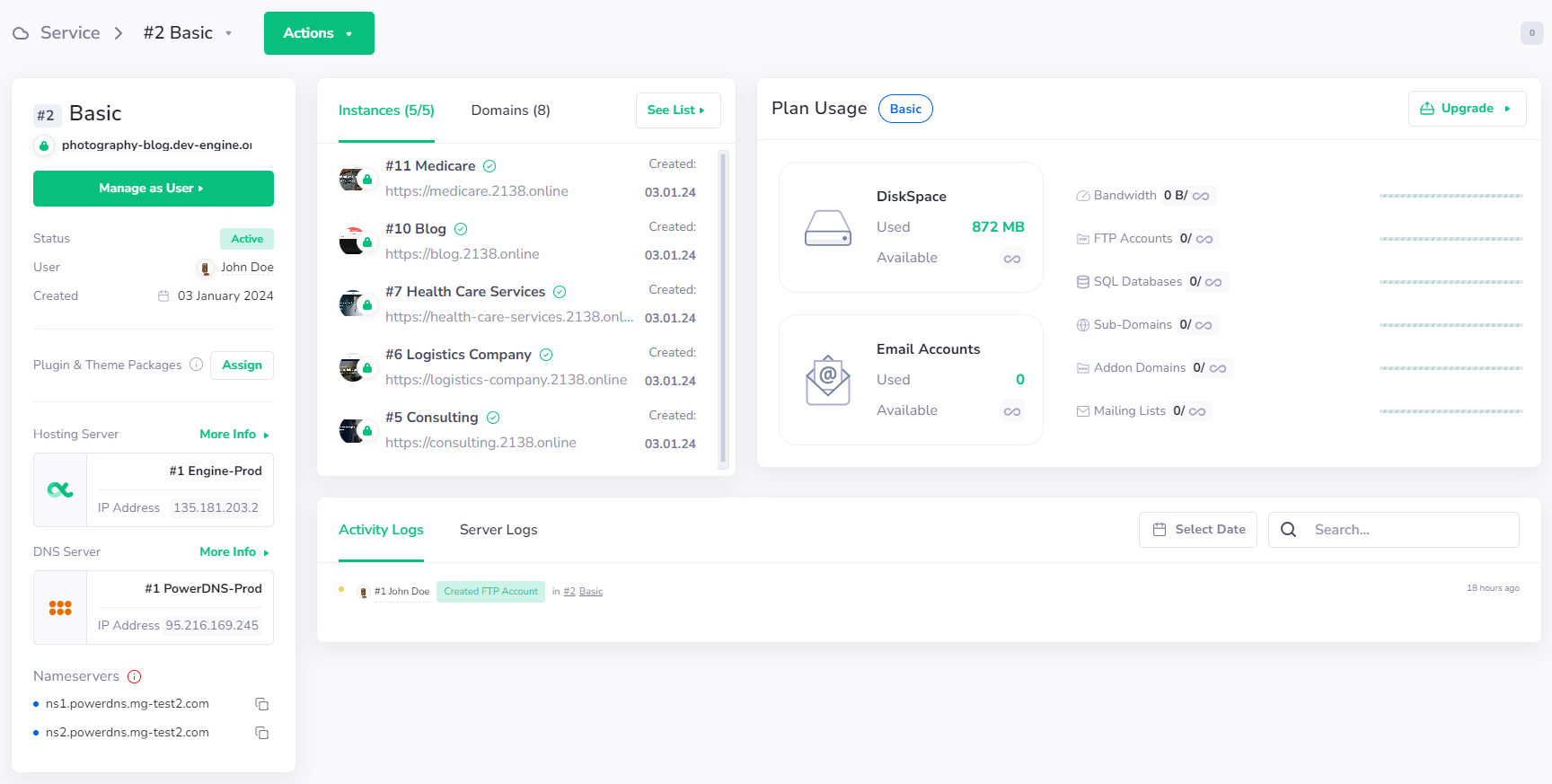Click the FTP Accounts icon
Viewport: 1552px width, 784px height.
1083,239
